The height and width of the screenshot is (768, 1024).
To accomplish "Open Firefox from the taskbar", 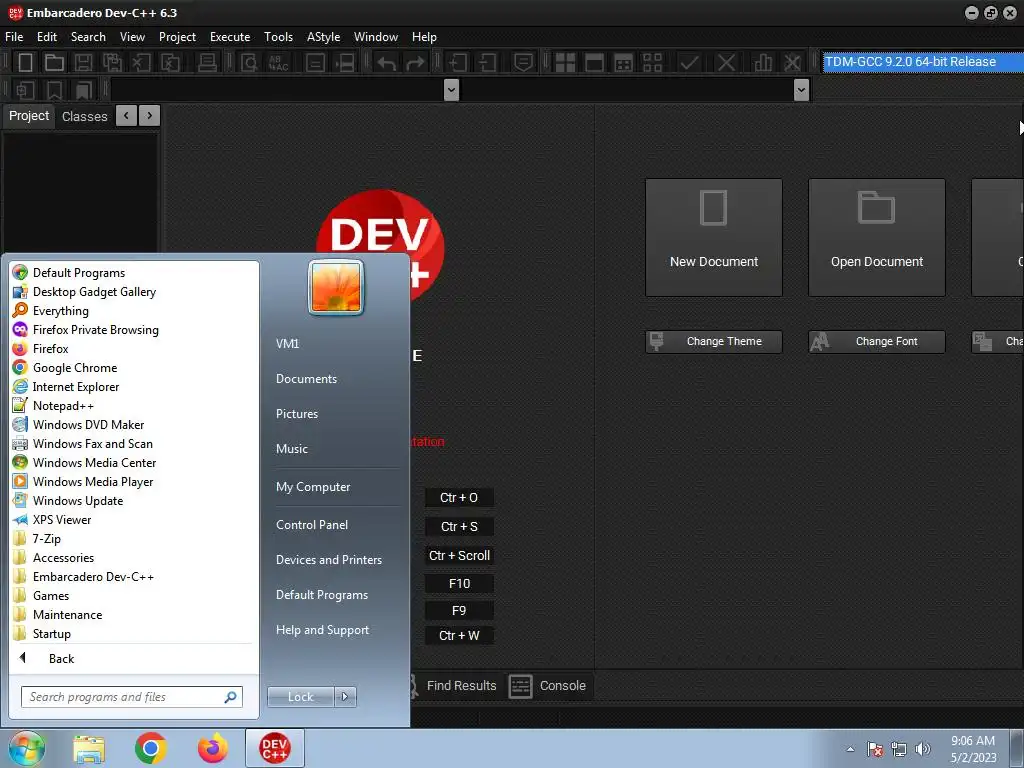I will tap(213, 748).
